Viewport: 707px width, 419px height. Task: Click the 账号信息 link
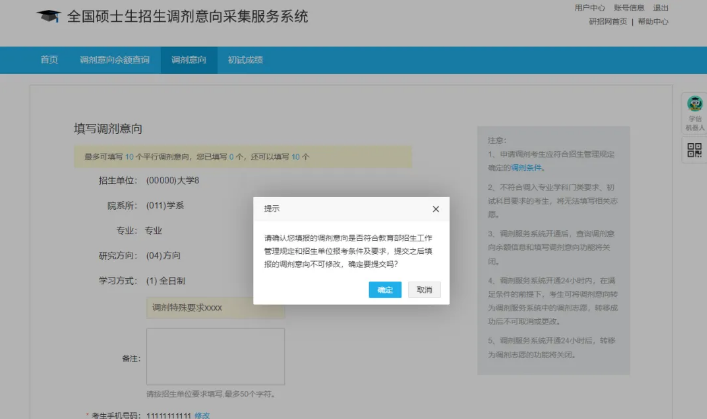click(x=628, y=8)
